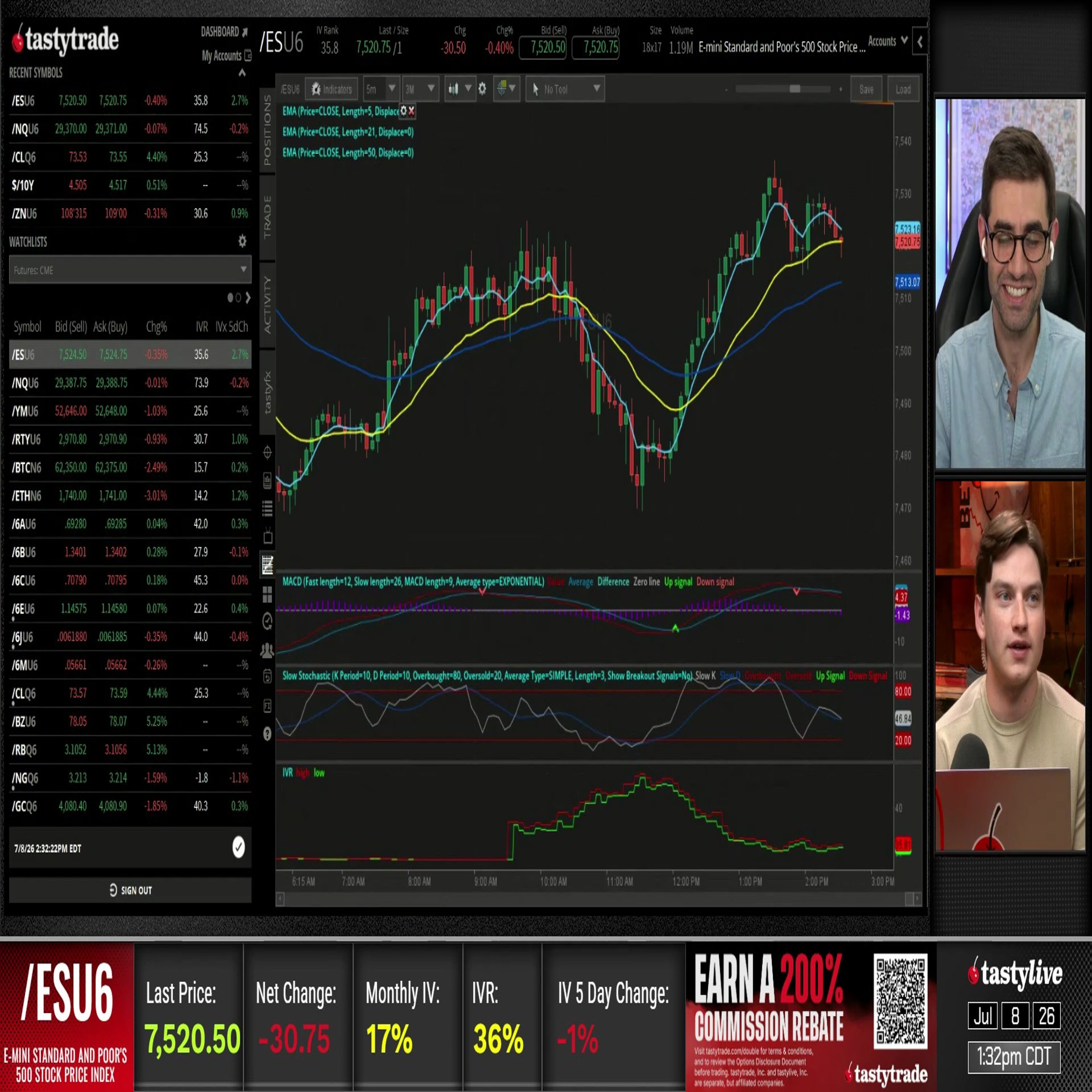Click the white checkmark status icon
The width and height of the screenshot is (1092, 1092).
[x=238, y=847]
